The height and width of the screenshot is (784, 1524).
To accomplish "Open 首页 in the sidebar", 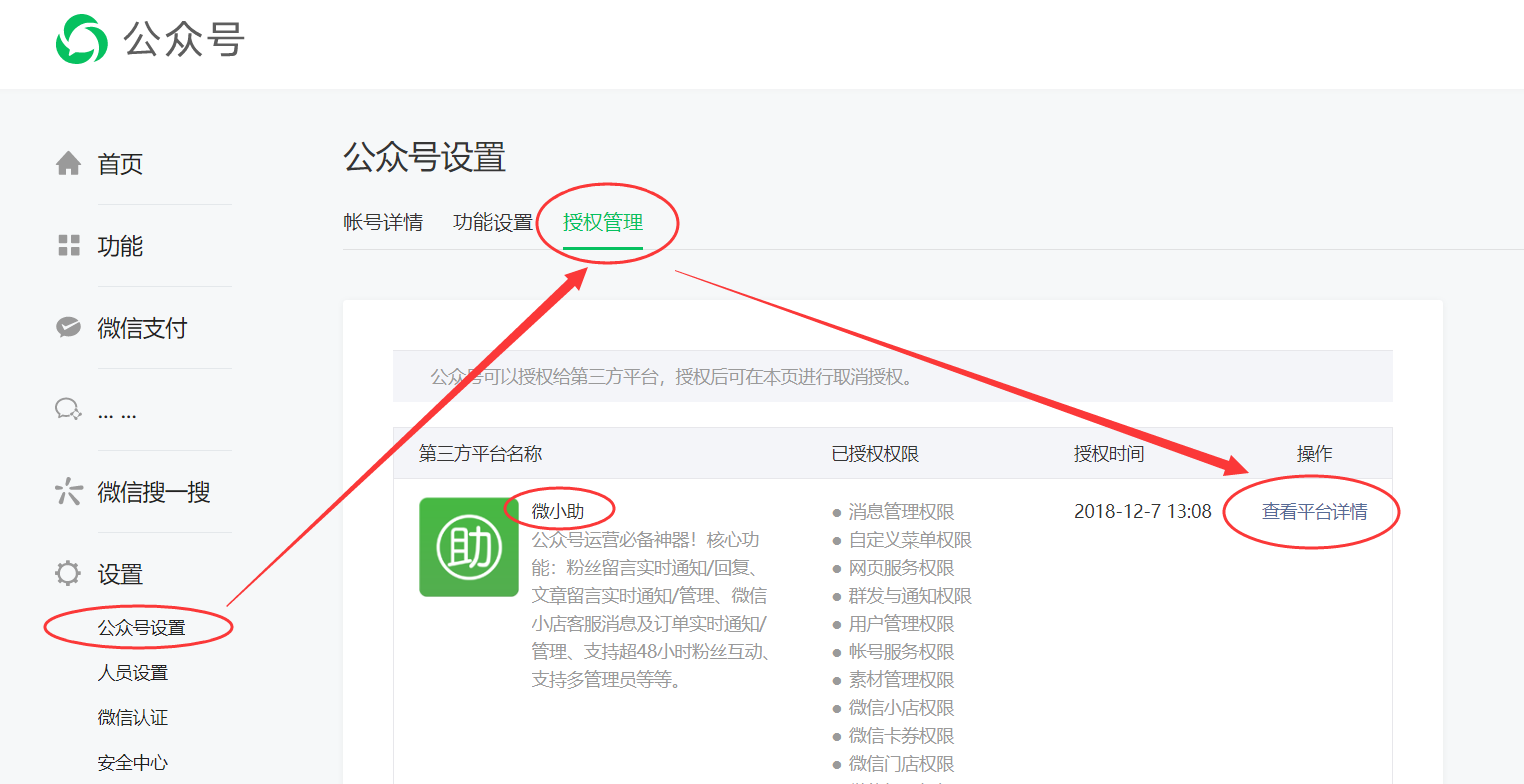I will click(x=120, y=163).
